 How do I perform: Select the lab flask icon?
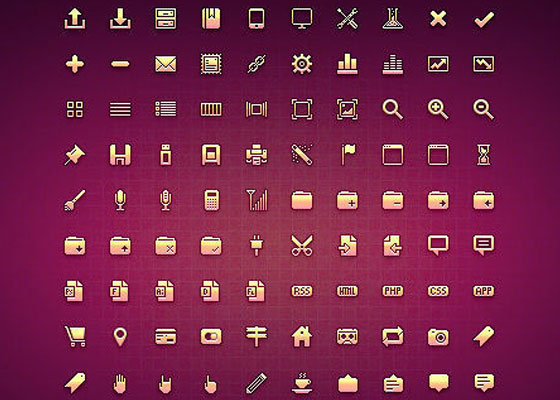click(392, 19)
